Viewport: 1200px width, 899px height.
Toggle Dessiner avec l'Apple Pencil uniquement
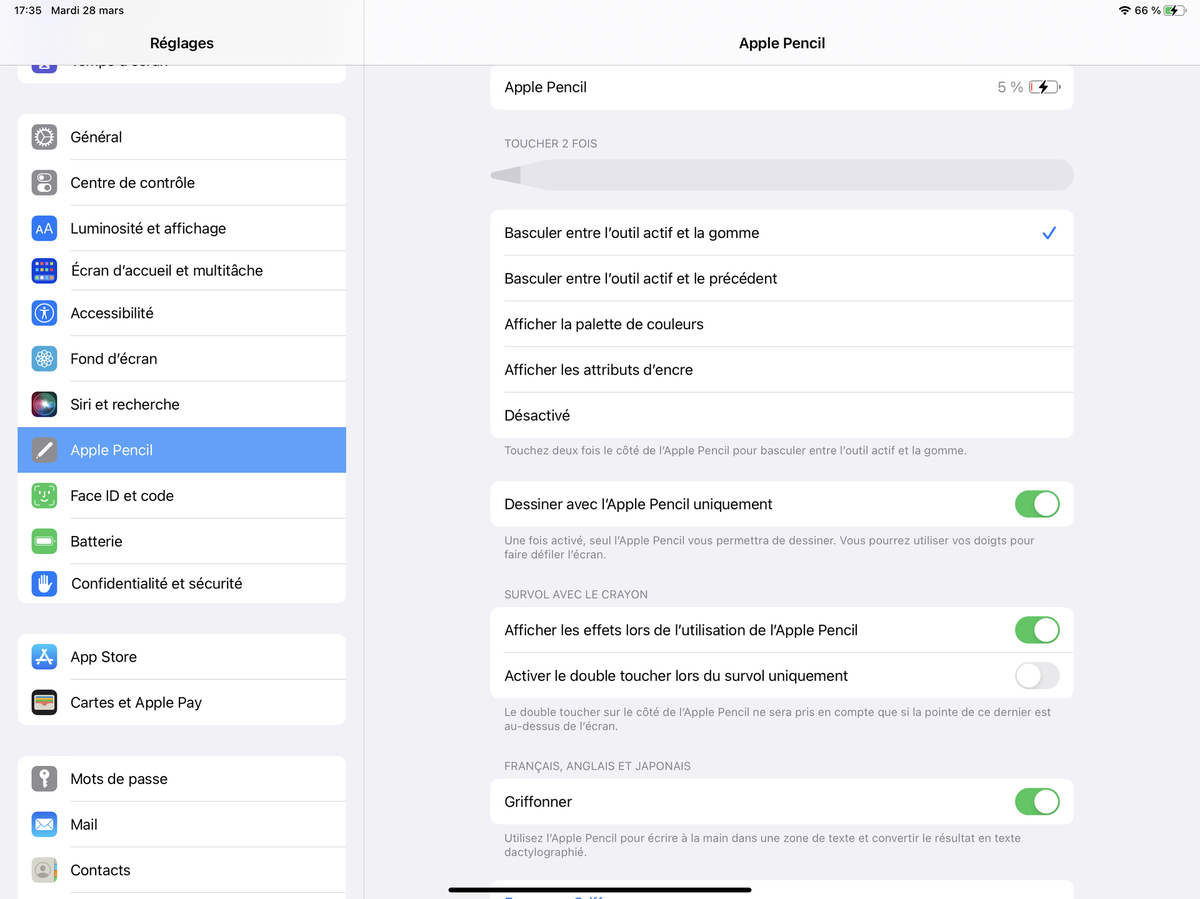click(1037, 504)
